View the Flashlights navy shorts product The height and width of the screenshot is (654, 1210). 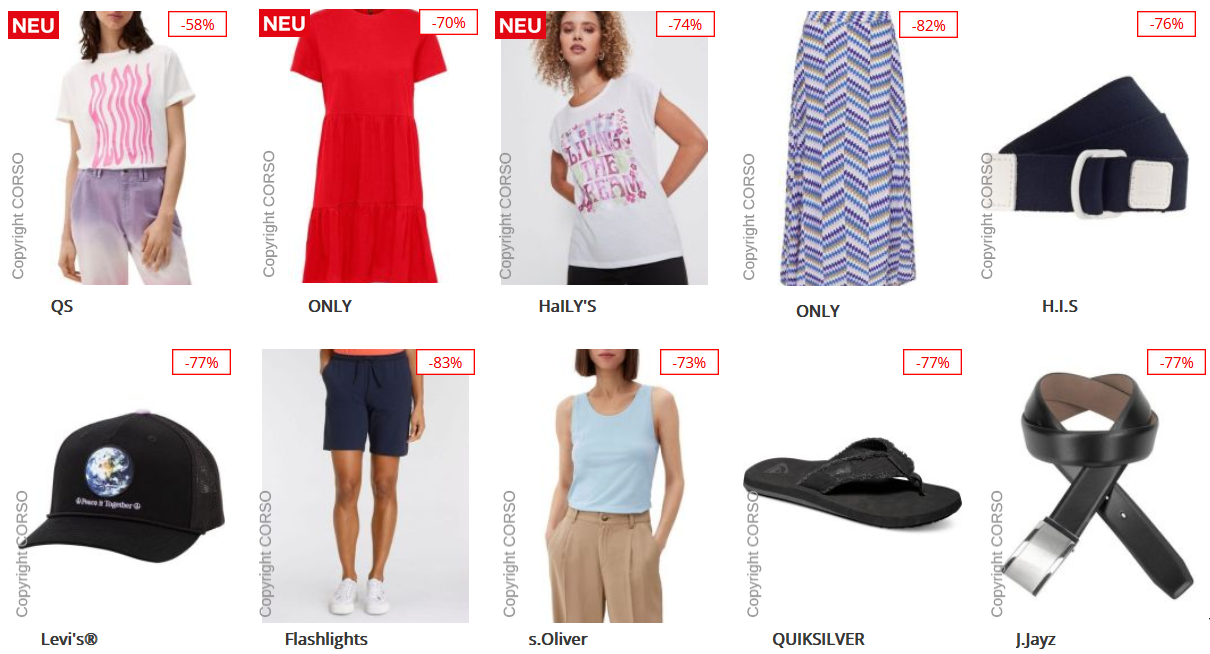tap(365, 486)
